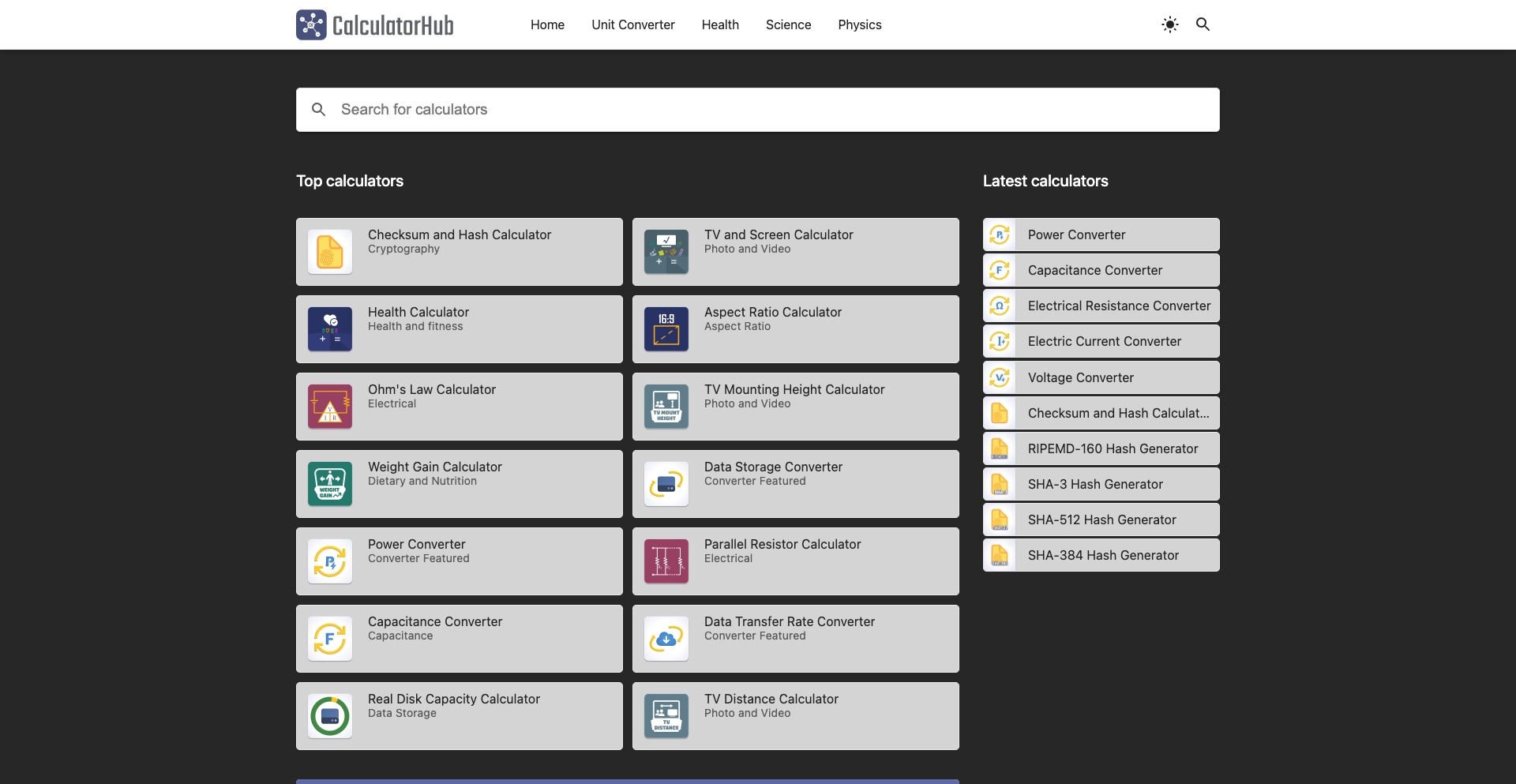Viewport: 1516px width, 784px height.
Task: Click the CalculatorHub logo icon
Action: tap(311, 24)
